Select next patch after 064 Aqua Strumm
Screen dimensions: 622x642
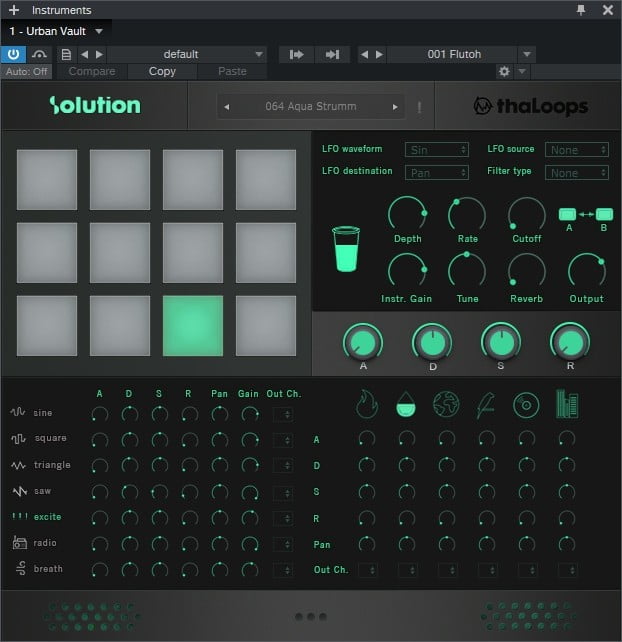[395, 107]
